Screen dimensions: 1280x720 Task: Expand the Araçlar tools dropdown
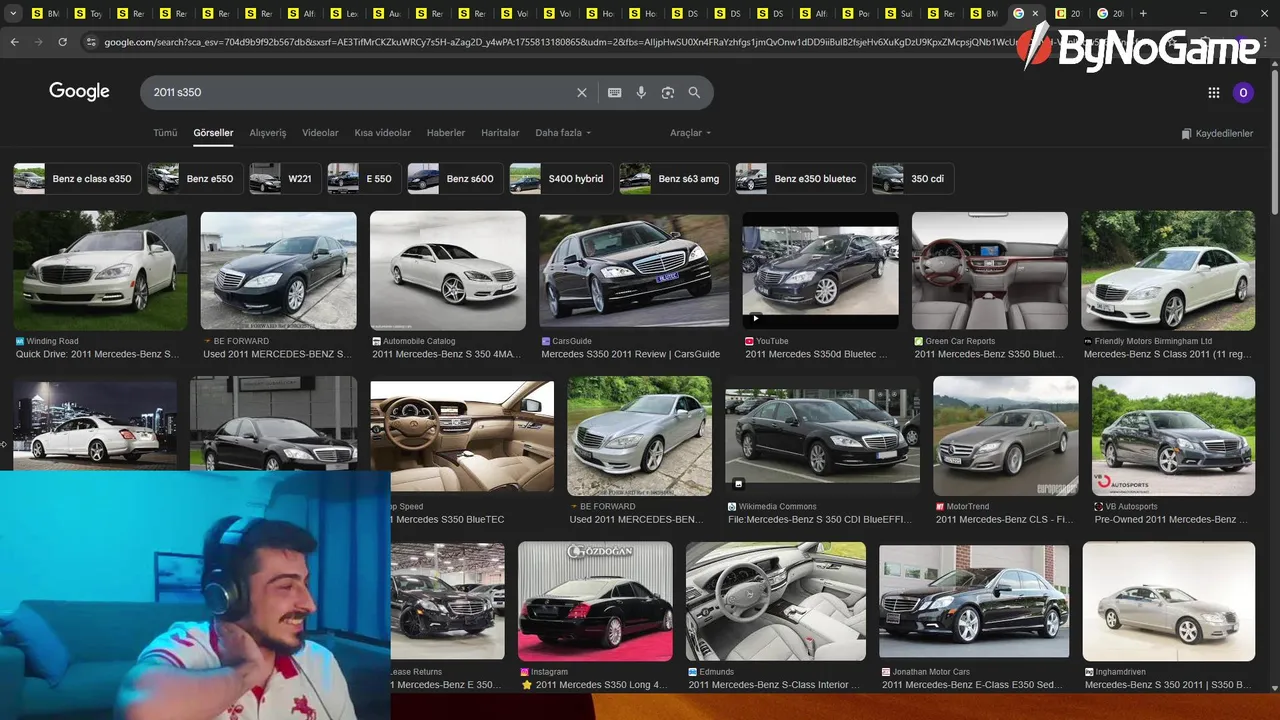690,133
